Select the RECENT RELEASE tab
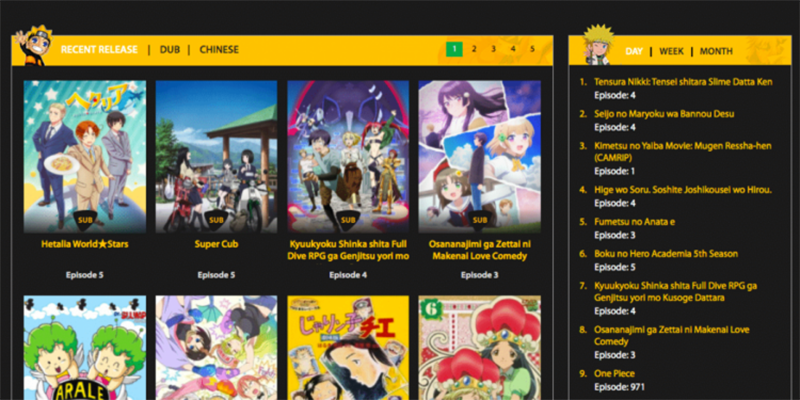 [99, 49]
